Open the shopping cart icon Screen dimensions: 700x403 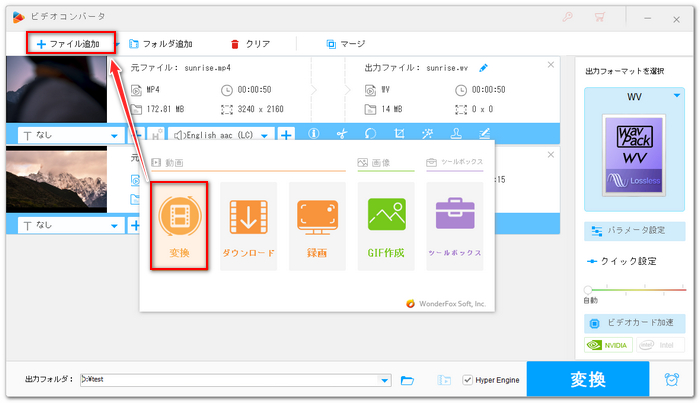click(x=599, y=17)
